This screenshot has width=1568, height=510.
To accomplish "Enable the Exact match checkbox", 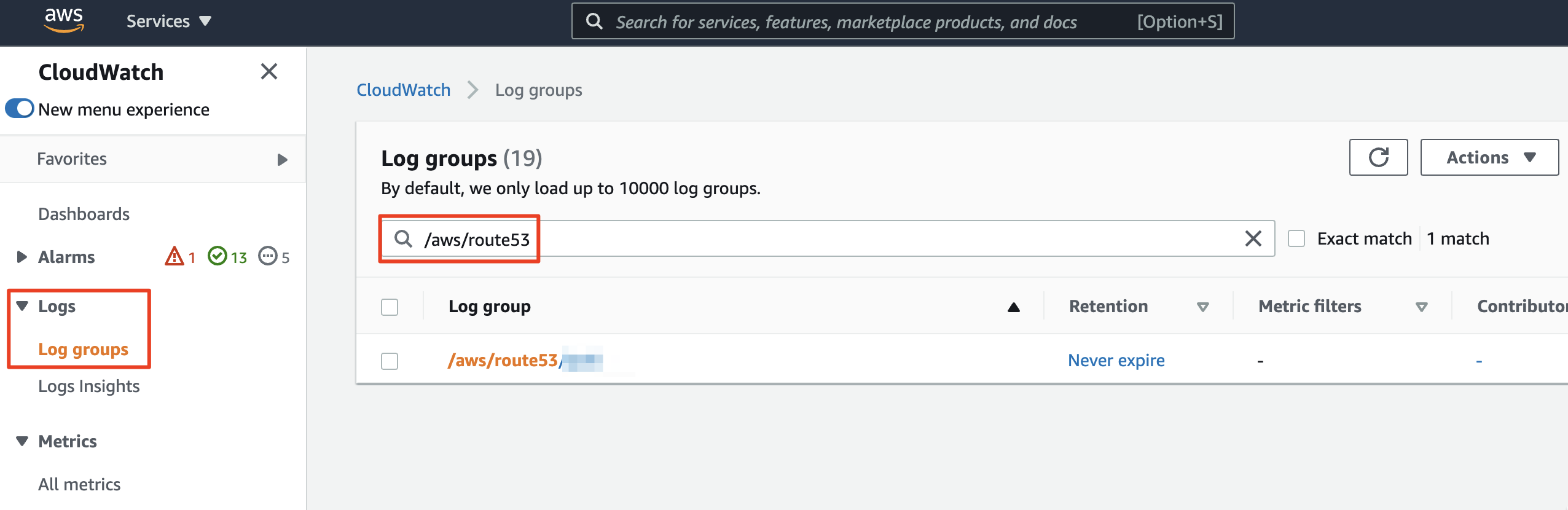I will click(x=1296, y=238).
